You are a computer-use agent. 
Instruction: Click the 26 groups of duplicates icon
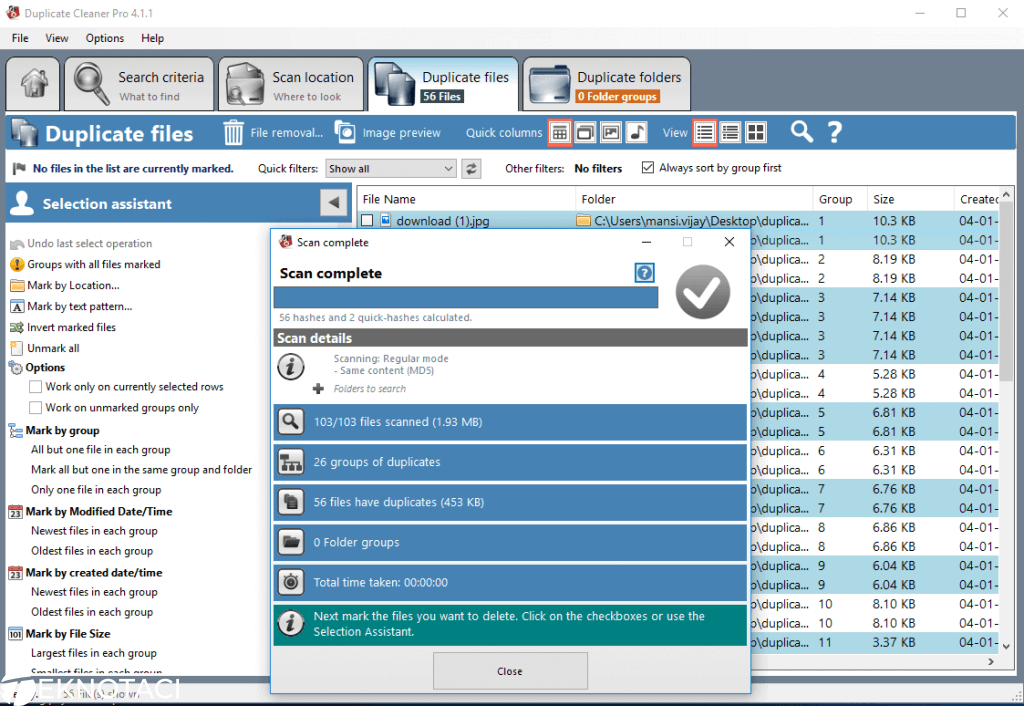[x=291, y=462]
